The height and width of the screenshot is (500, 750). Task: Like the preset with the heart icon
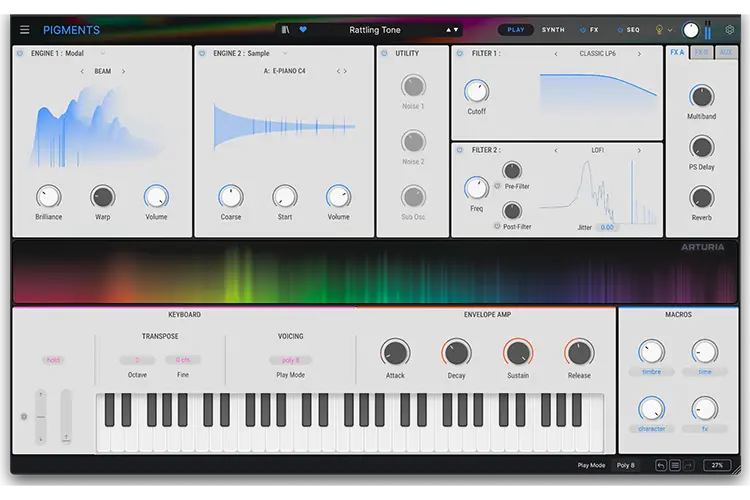(303, 30)
